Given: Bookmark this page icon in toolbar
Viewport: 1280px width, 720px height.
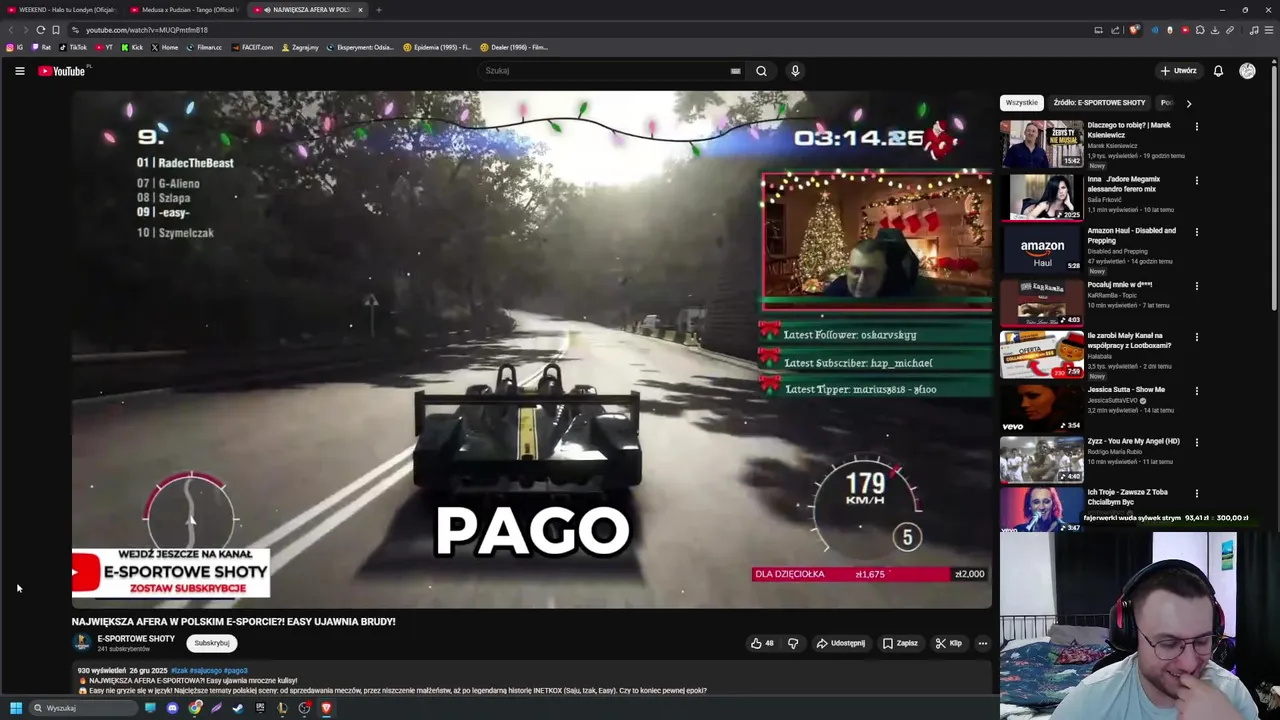Looking at the screenshot, I should point(55,30).
